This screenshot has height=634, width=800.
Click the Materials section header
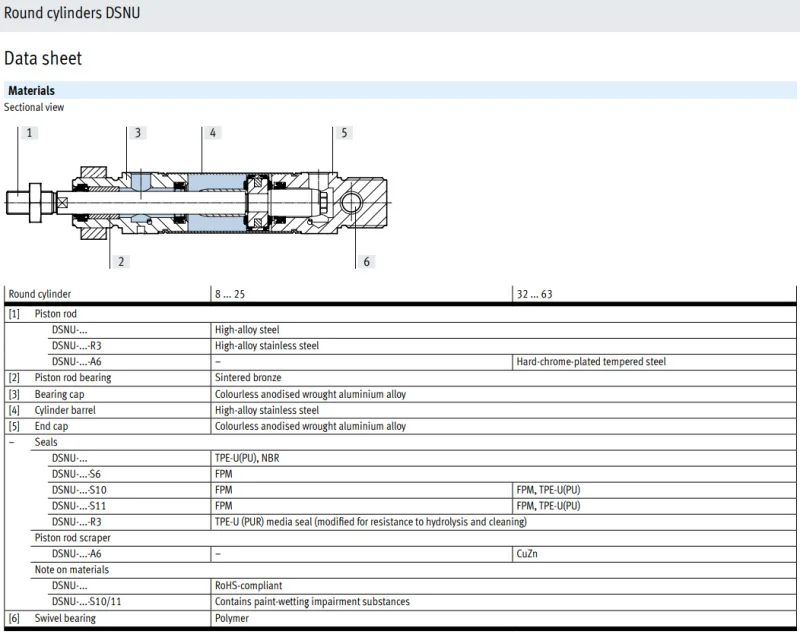(x=31, y=90)
